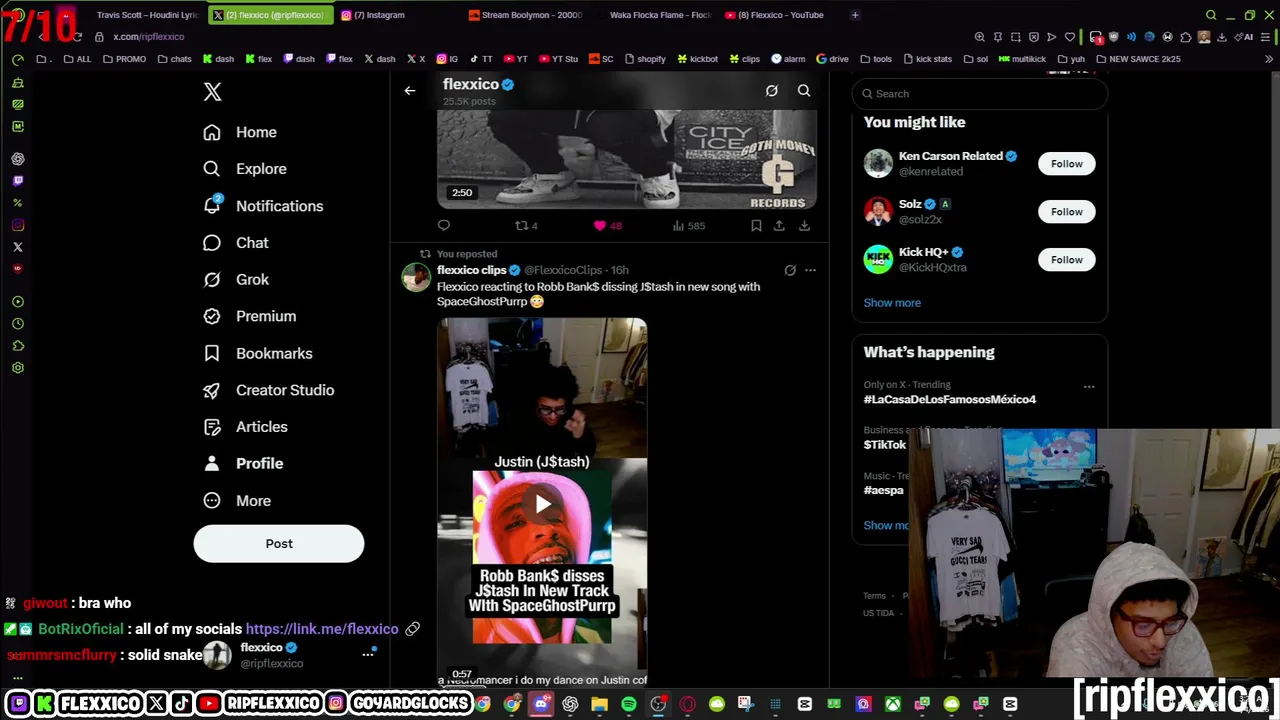Share the post with the 2:50 video

pyautogui.click(x=779, y=226)
